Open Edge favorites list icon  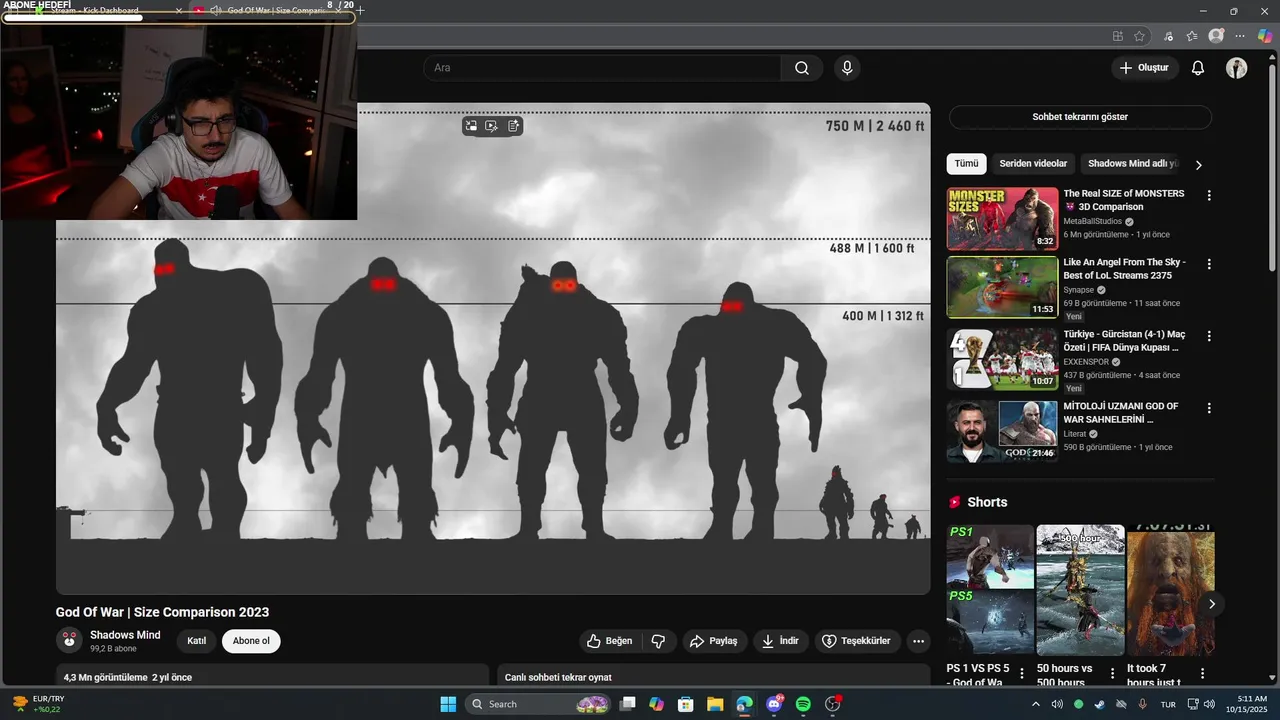coord(1192,36)
